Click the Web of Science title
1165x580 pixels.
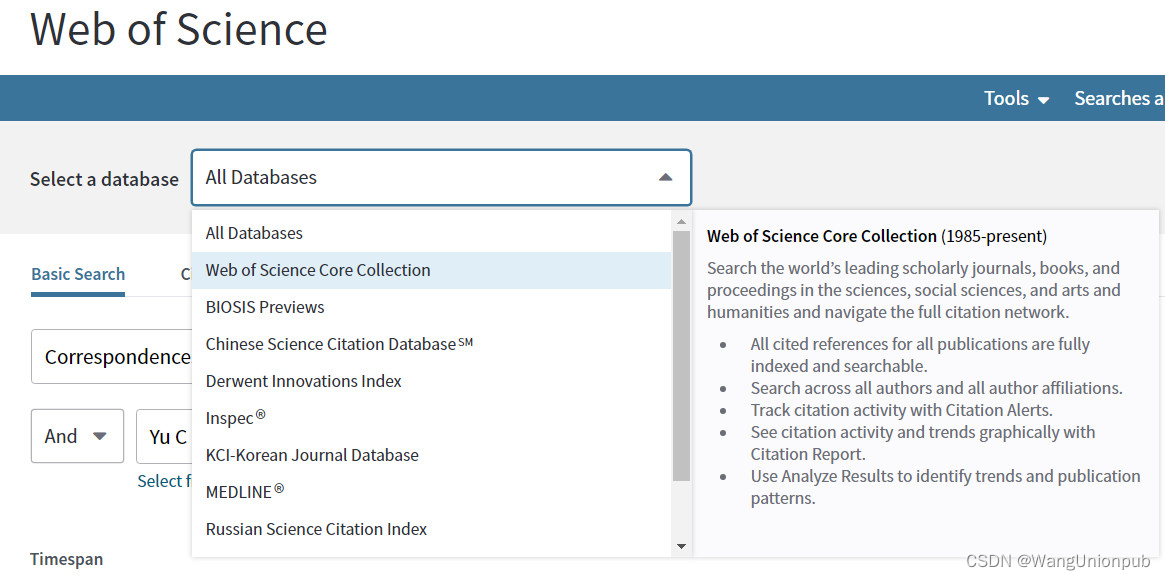click(x=178, y=30)
